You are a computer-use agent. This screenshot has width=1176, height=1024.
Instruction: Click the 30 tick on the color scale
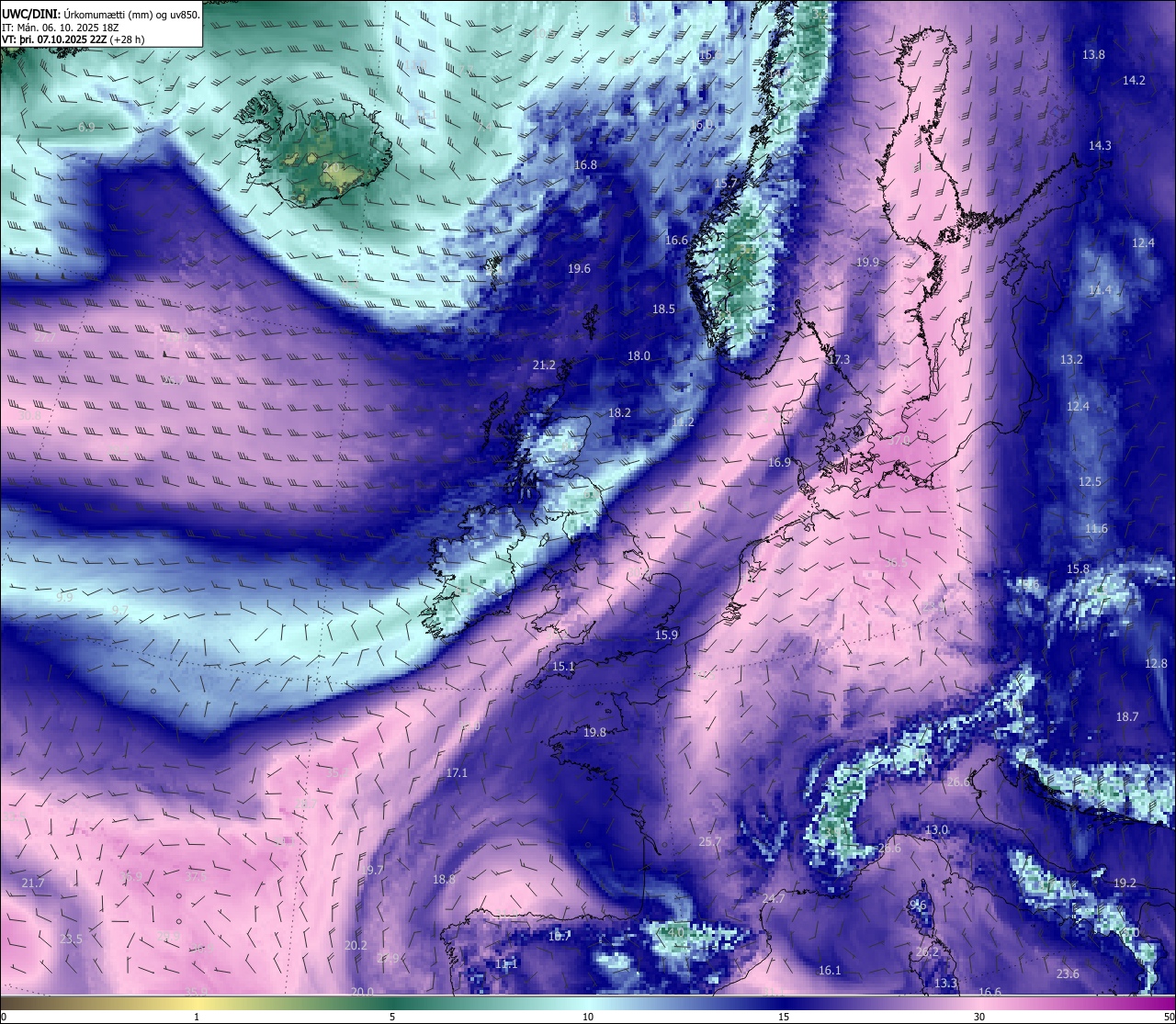pos(979,1017)
